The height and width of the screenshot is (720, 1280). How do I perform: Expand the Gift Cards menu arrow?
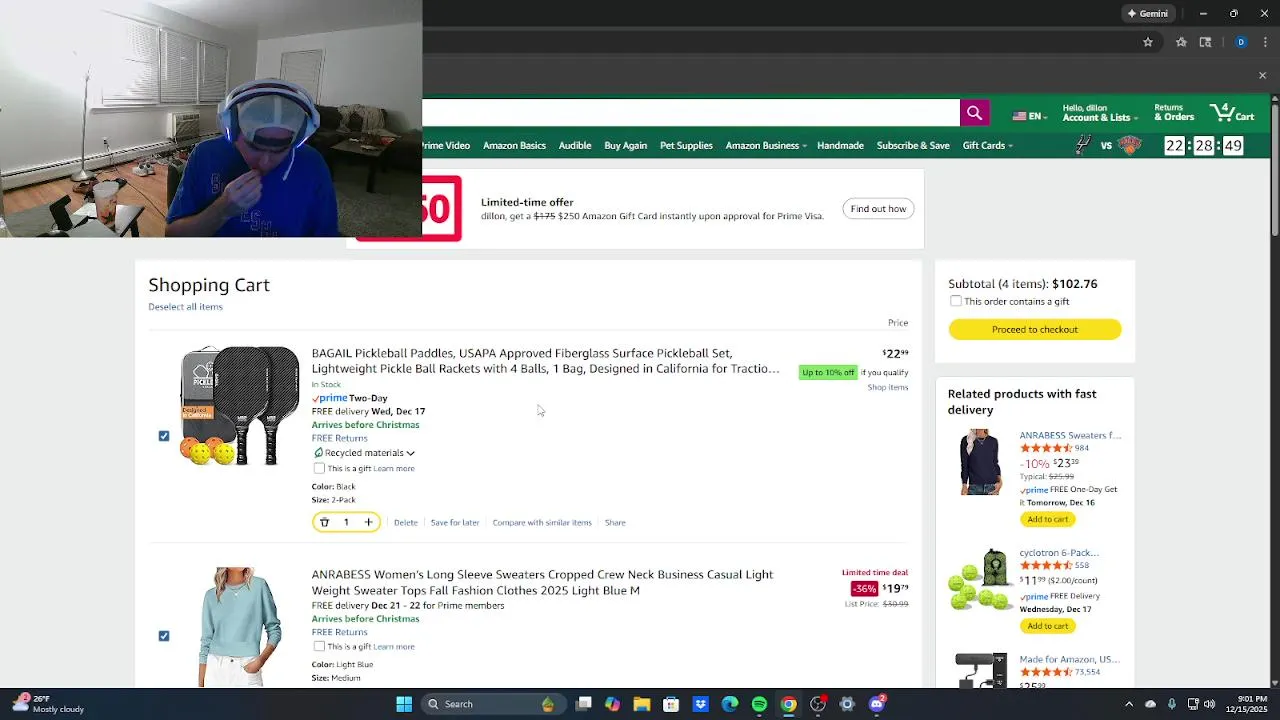pyautogui.click(x=1010, y=146)
